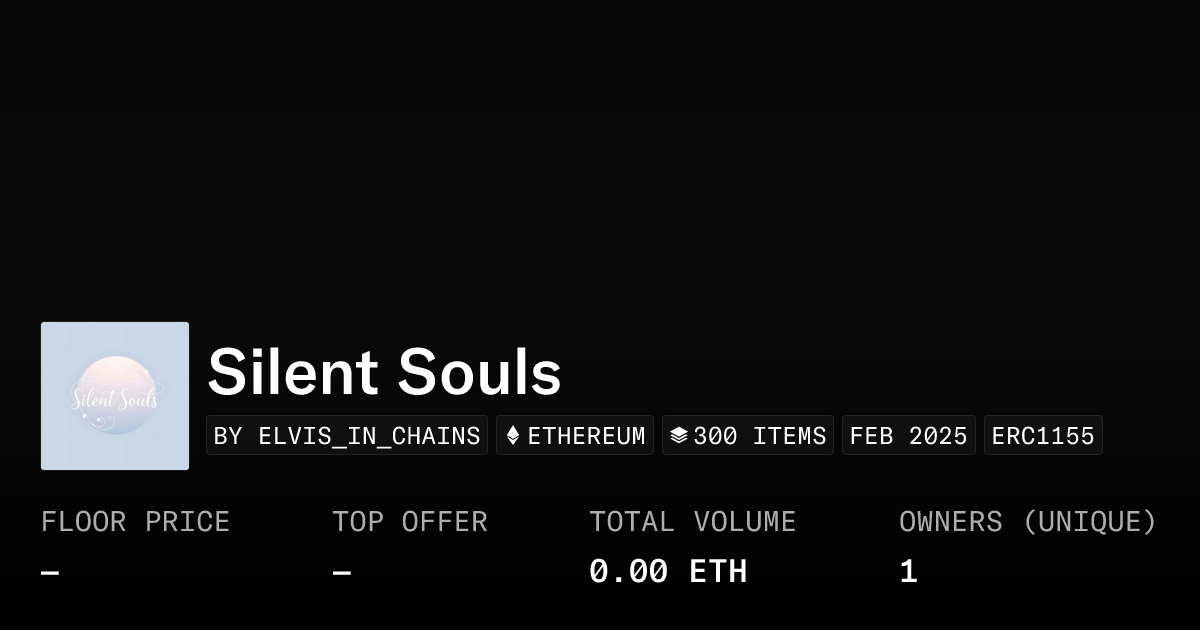This screenshot has width=1200, height=630.
Task: Click the TOTAL VOLUME label
Action: [692, 522]
